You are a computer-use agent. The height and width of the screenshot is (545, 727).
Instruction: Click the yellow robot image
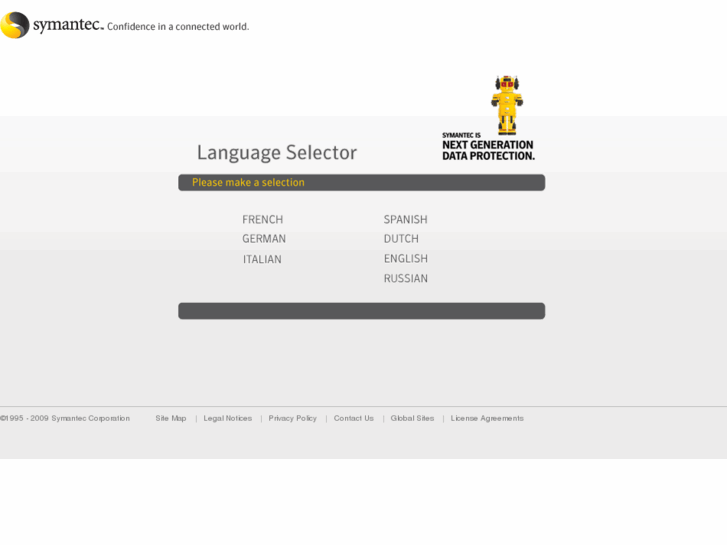tap(507, 105)
